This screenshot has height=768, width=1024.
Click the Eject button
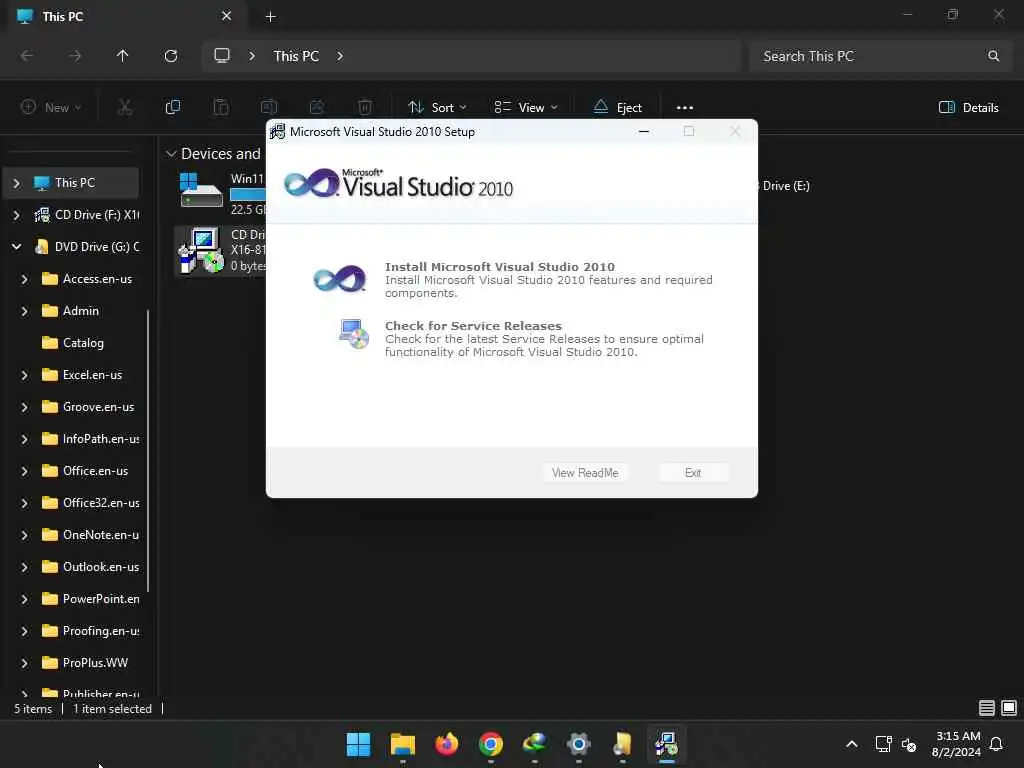[618, 107]
